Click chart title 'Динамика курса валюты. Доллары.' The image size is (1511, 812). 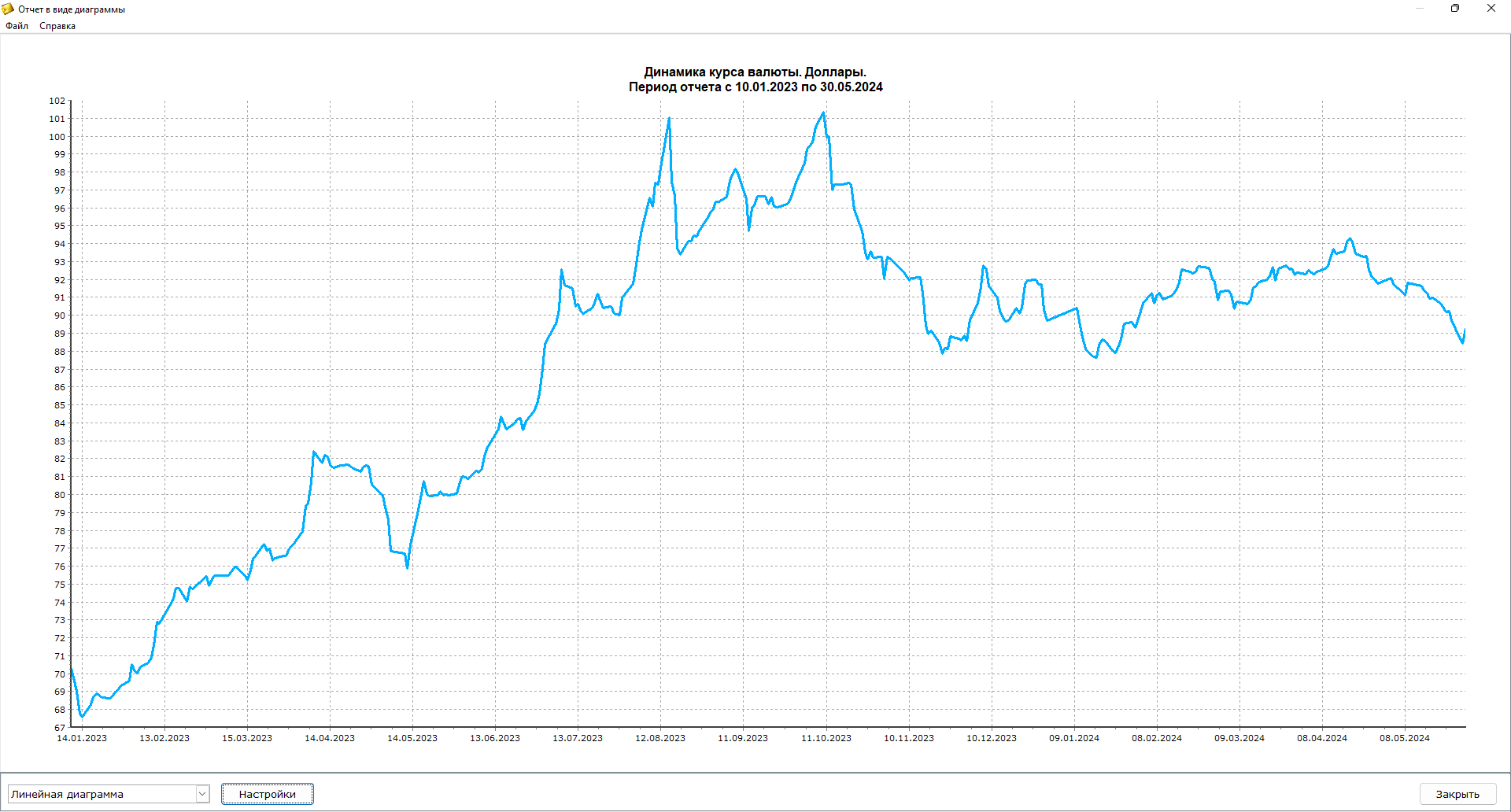(x=755, y=72)
